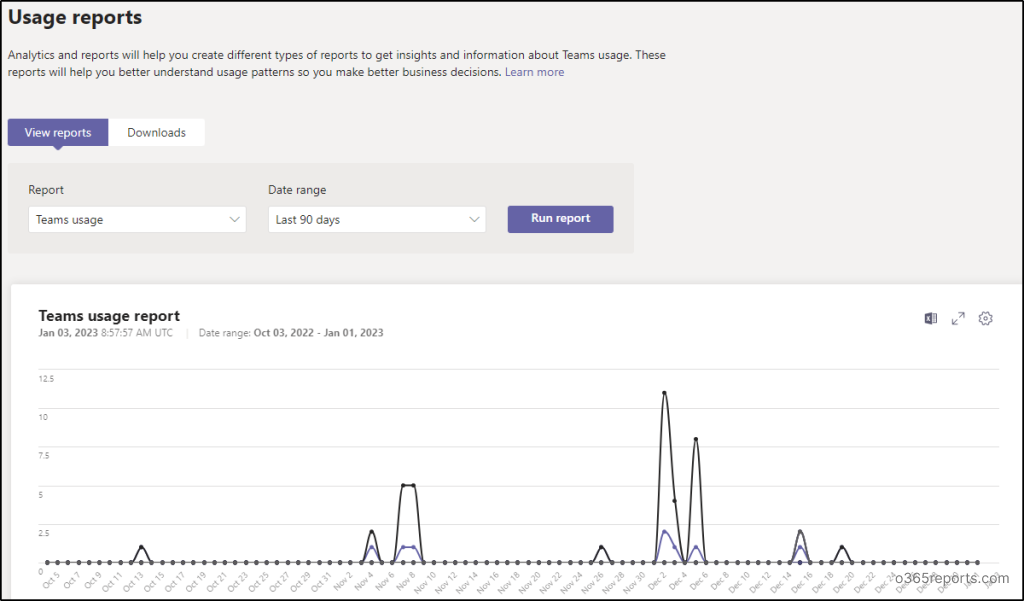Export the Teams usage report to Excel
The width and height of the screenshot is (1024, 601).
pos(930,318)
